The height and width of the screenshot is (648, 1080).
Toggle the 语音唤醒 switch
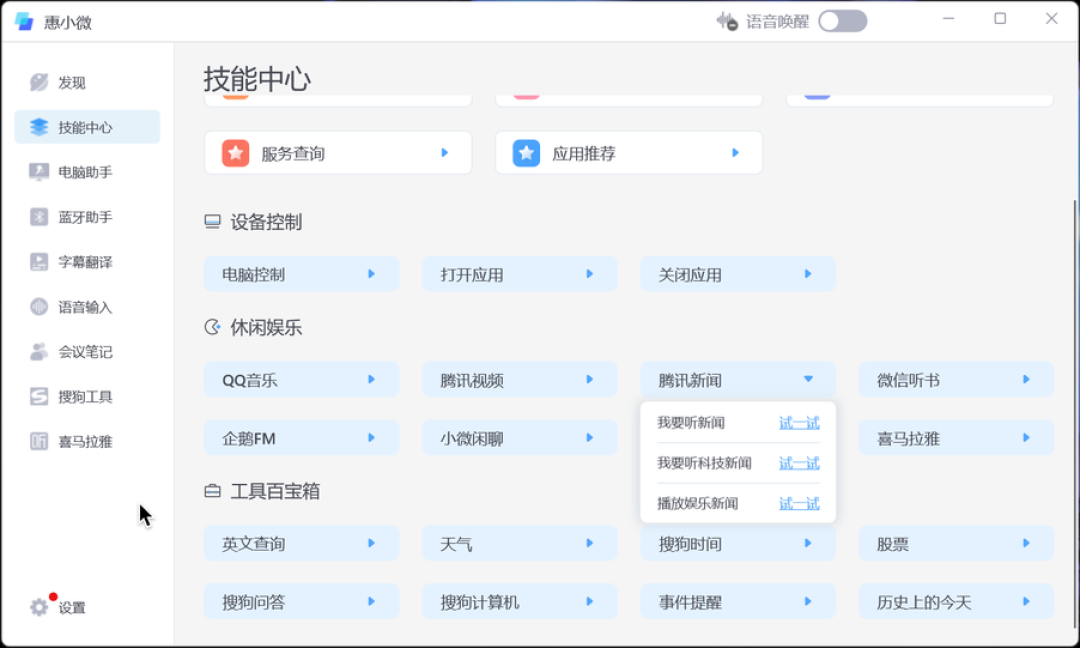coord(842,21)
